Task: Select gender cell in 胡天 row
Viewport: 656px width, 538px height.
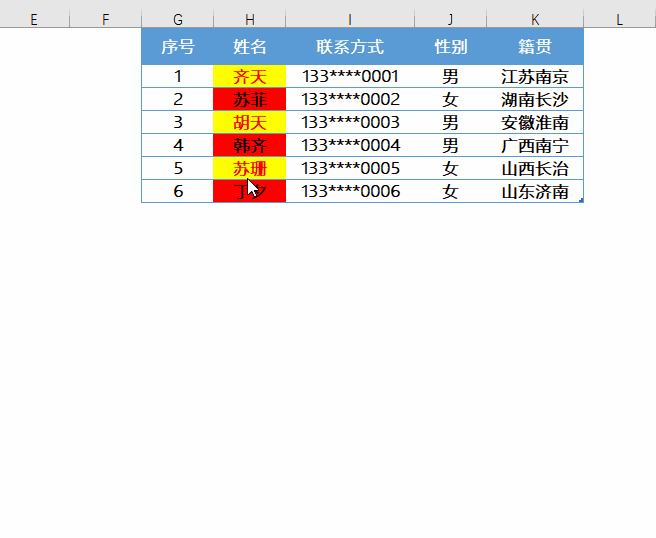Action: tap(450, 122)
